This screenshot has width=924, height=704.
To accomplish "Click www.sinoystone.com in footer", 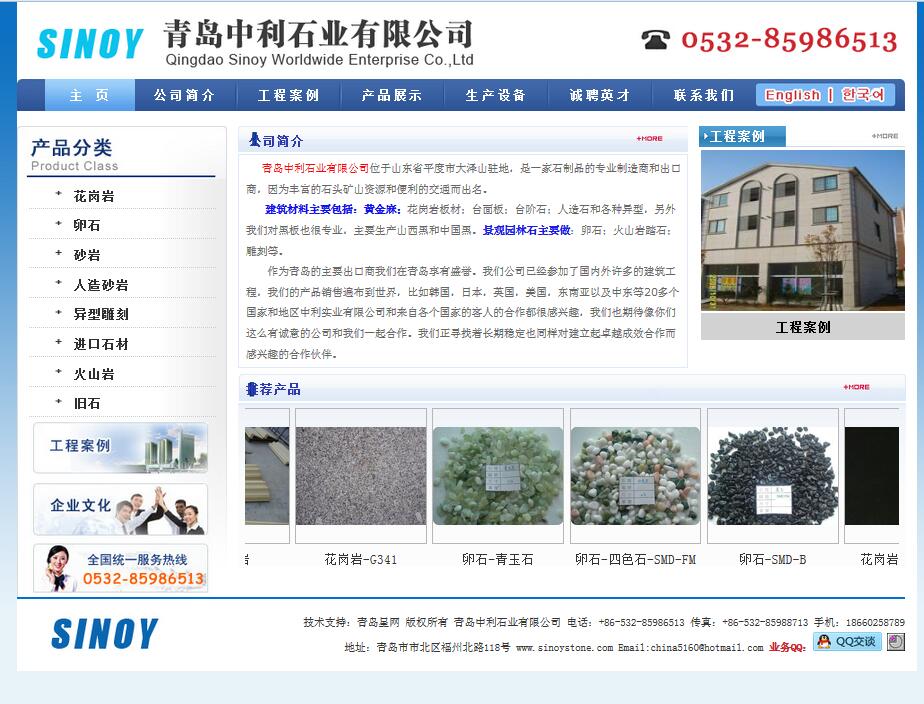I will click(x=565, y=648).
